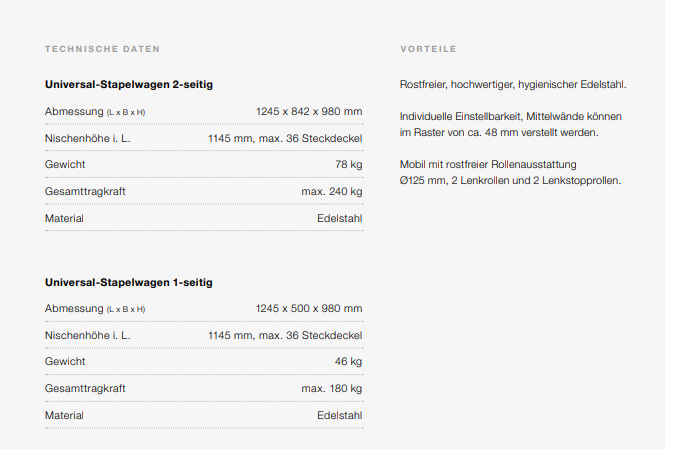Image resolution: width=678 pixels, height=449 pixels.
Task: Click the Edelstahl value in the 2-seitig table
Action: click(339, 218)
